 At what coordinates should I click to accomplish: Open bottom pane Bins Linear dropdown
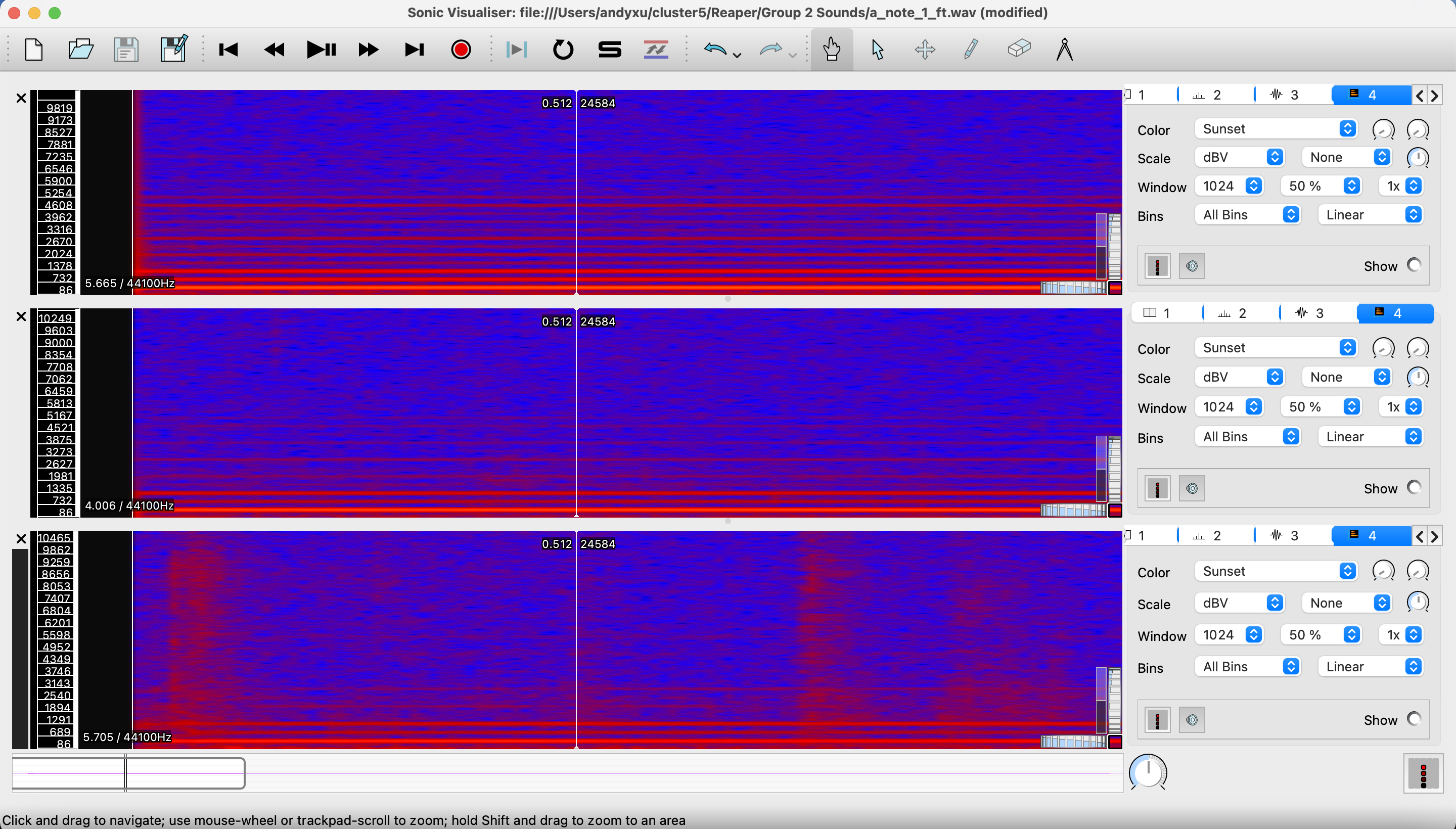[1370, 667]
